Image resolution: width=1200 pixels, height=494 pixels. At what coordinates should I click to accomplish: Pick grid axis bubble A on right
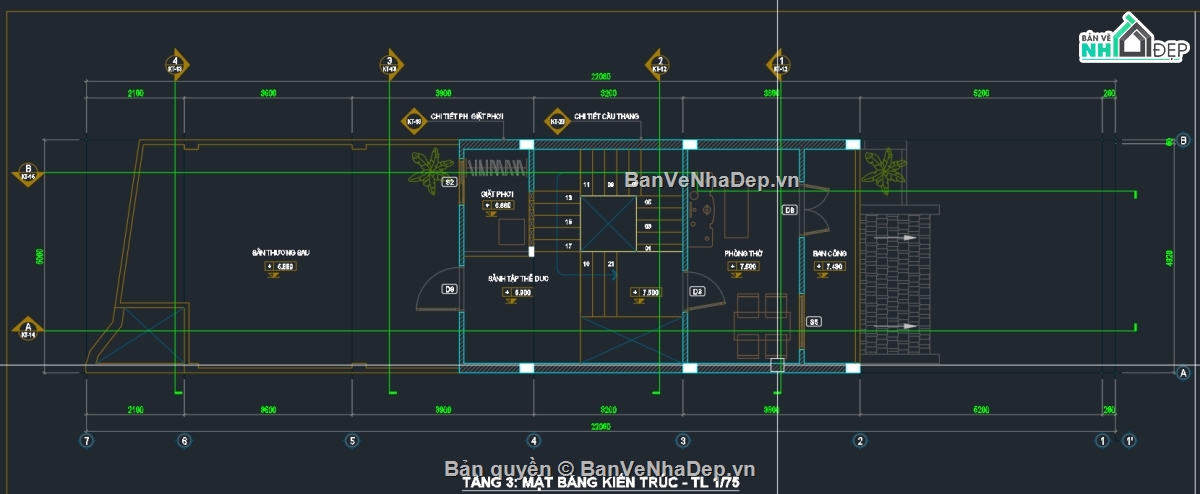click(x=1183, y=374)
